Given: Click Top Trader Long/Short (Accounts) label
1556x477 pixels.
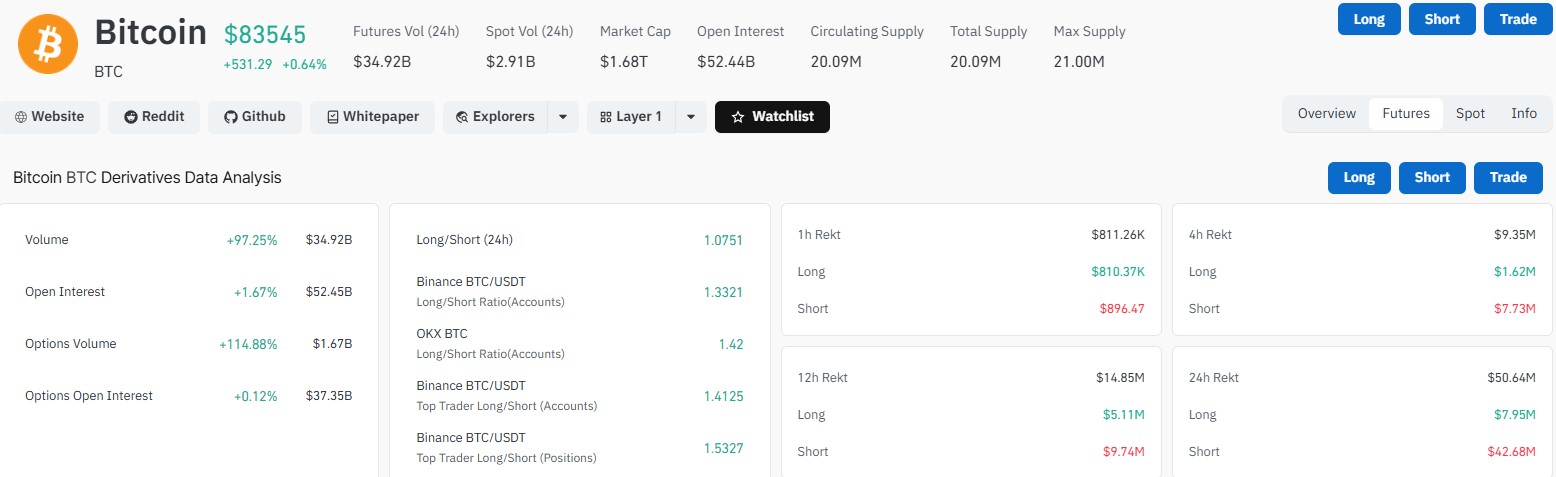Looking at the screenshot, I should (x=507, y=406).
